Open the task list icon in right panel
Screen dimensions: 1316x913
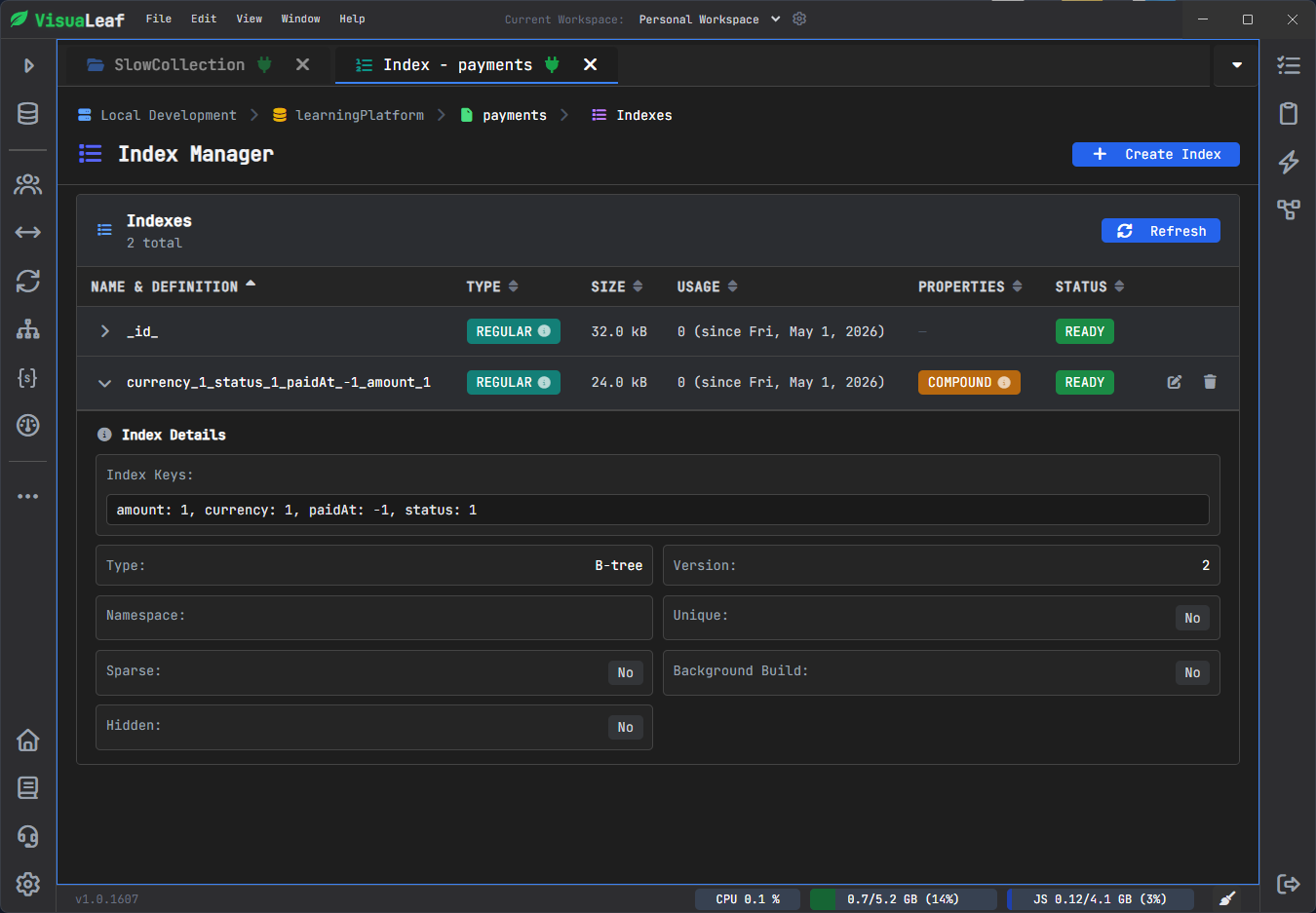(x=1289, y=65)
